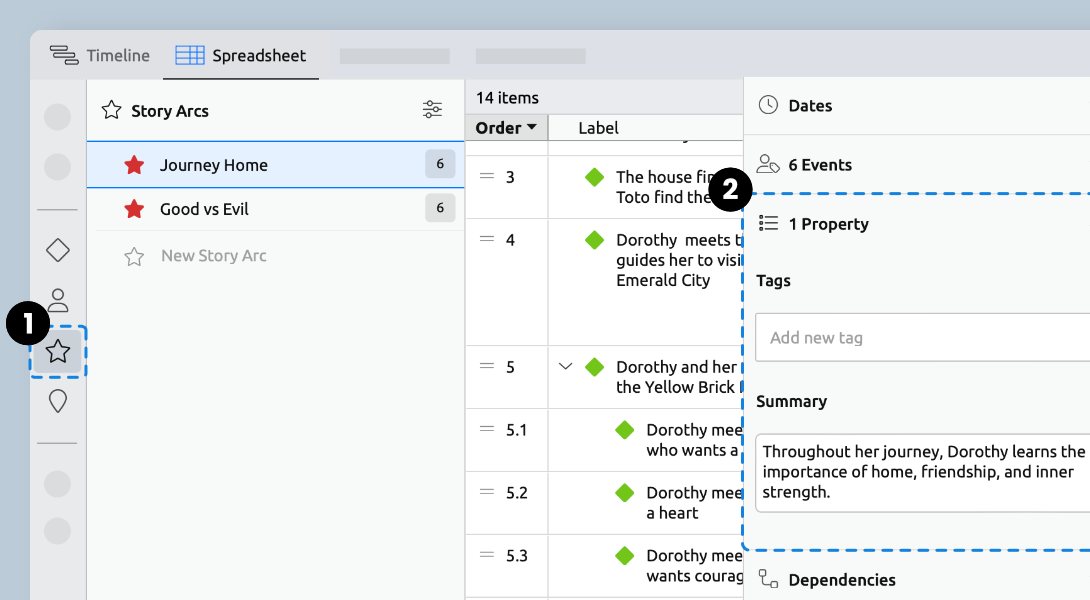Image resolution: width=1090 pixels, height=600 pixels.
Task: Click the green diamond of row 4
Action: [594, 240]
